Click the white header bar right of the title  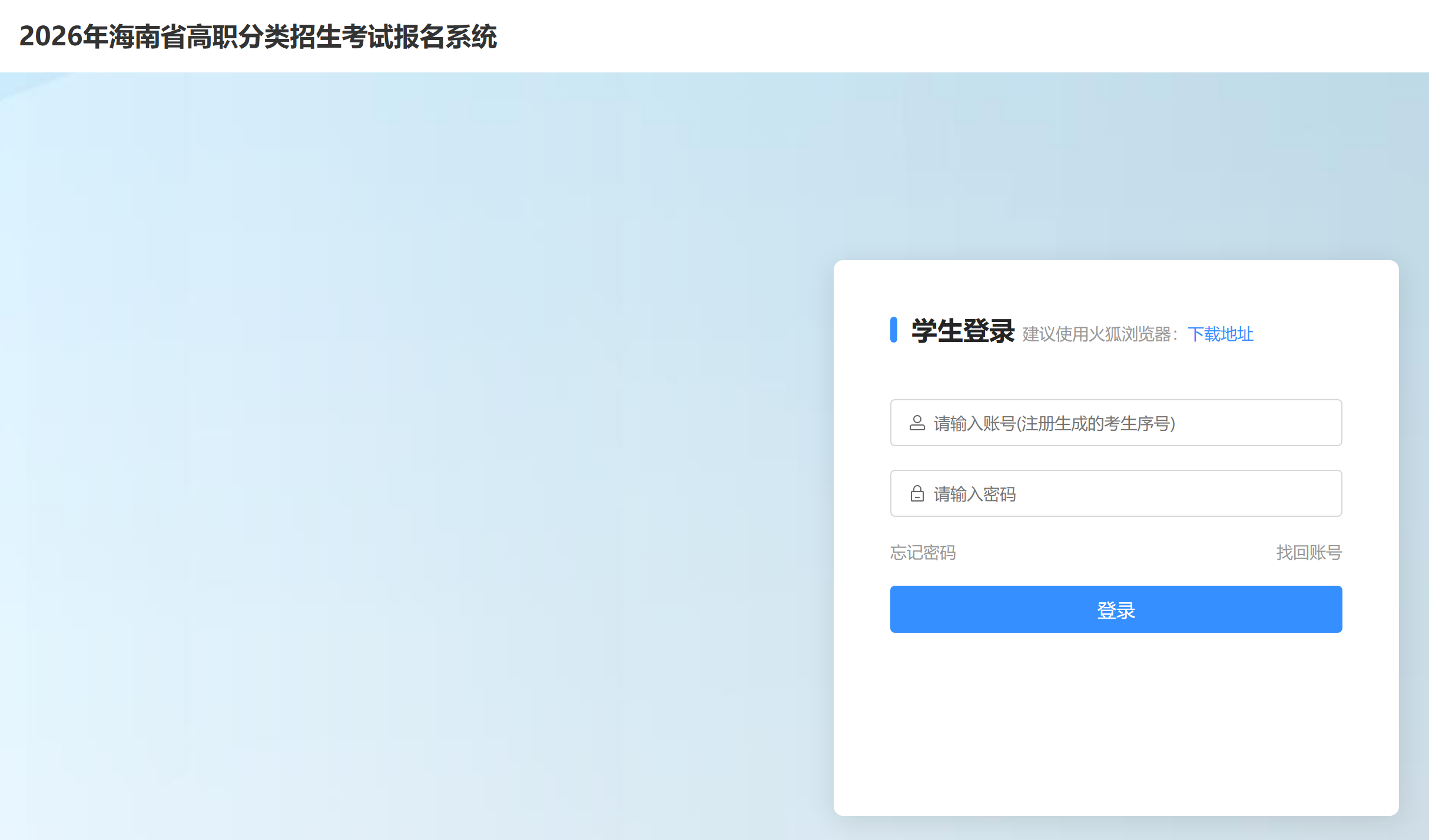[942, 36]
